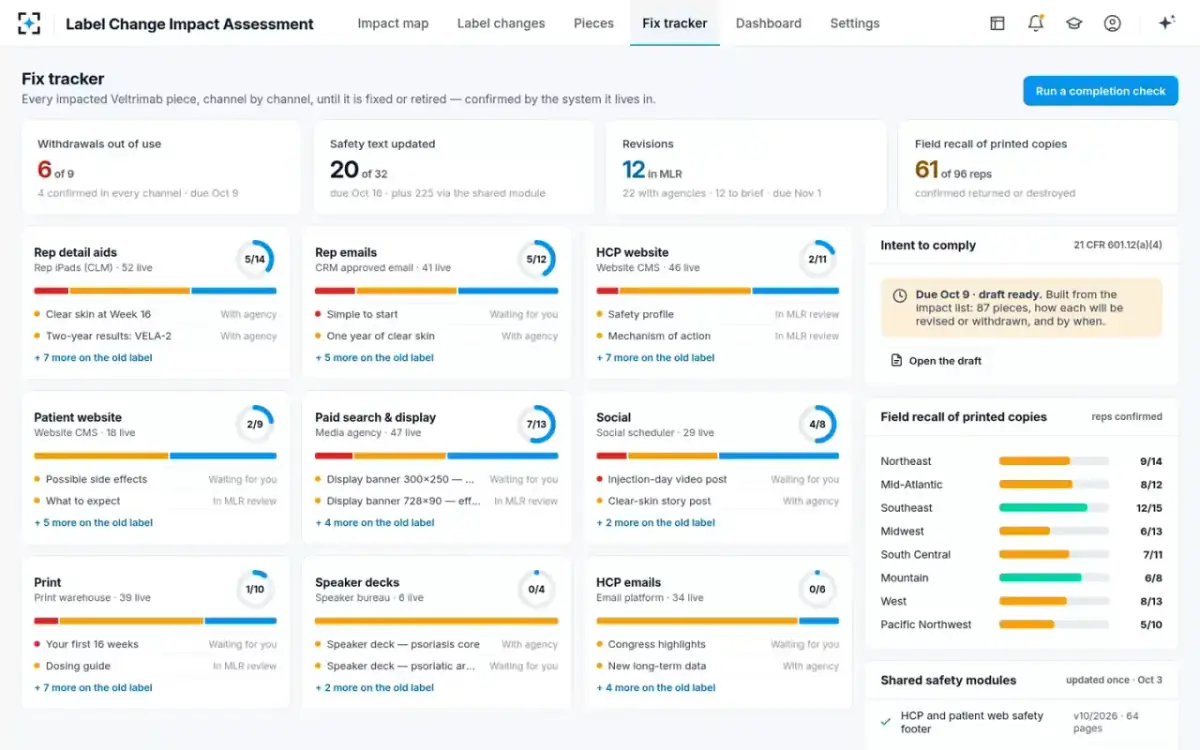Image resolution: width=1200 pixels, height=750 pixels.
Task: Expand 7 more under Rep detail aids
Action: pyautogui.click(x=93, y=358)
